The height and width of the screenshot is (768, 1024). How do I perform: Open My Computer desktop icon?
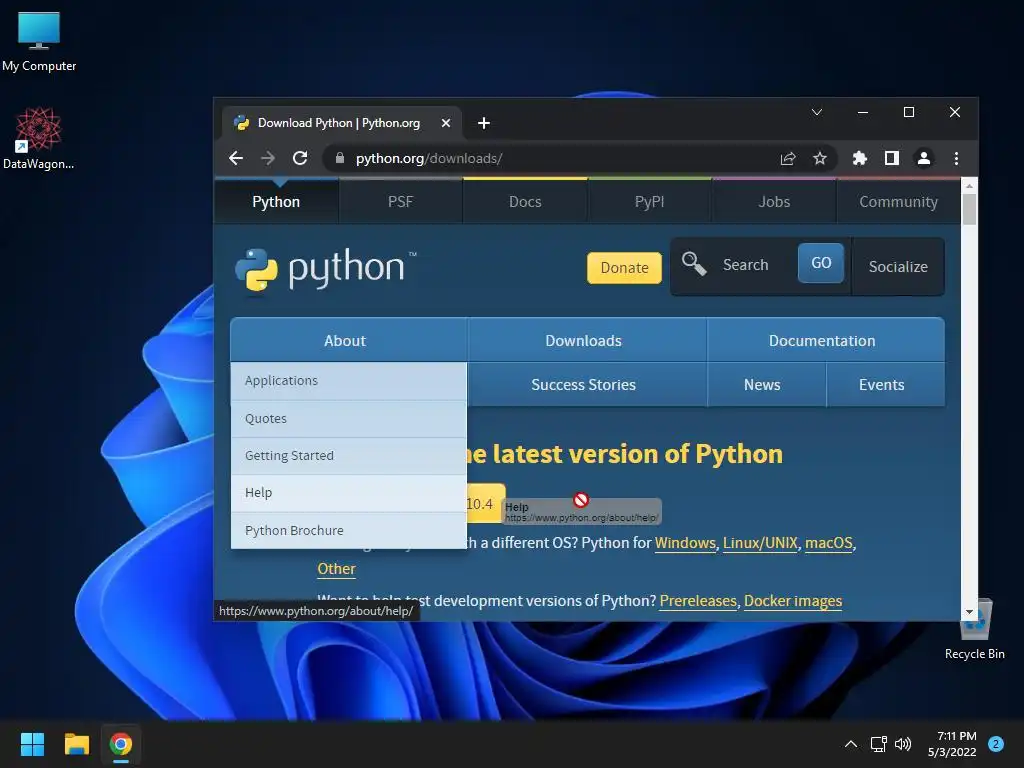coord(39,41)
